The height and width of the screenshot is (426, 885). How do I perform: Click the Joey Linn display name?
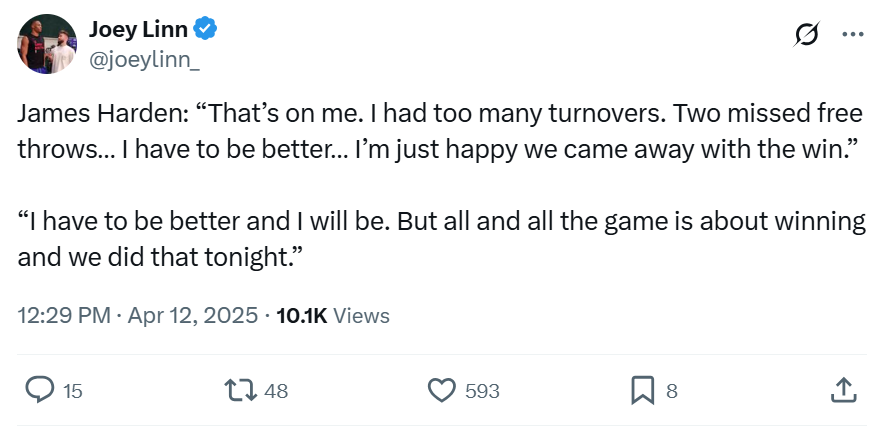click(x=137, y=30)
